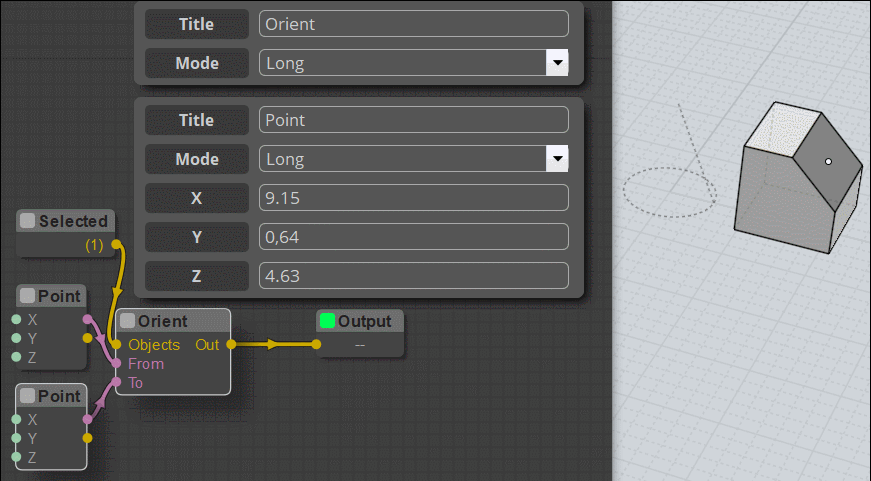
Task: Click Z input port of Point node feeding To
Action: click(16, 457)
